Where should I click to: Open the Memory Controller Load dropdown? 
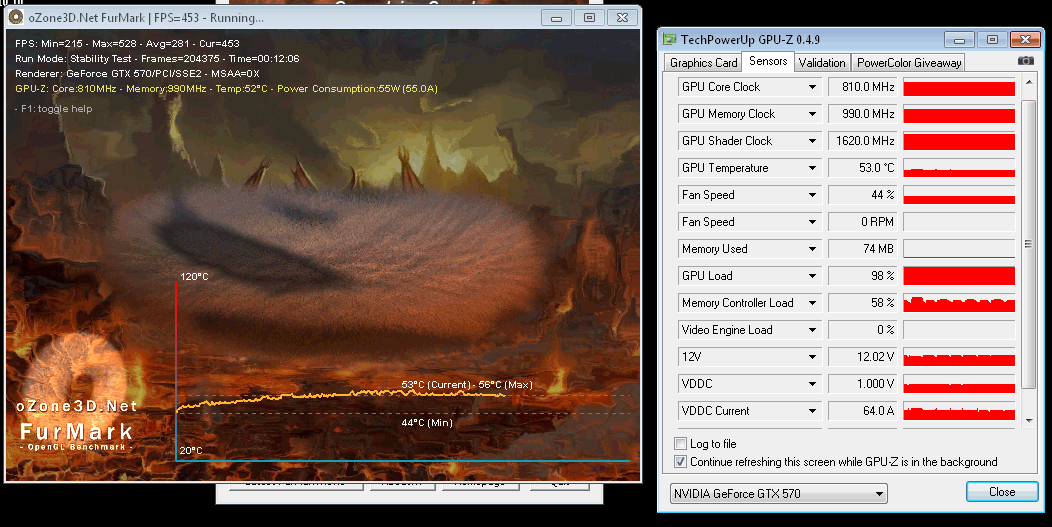(812, 303)
